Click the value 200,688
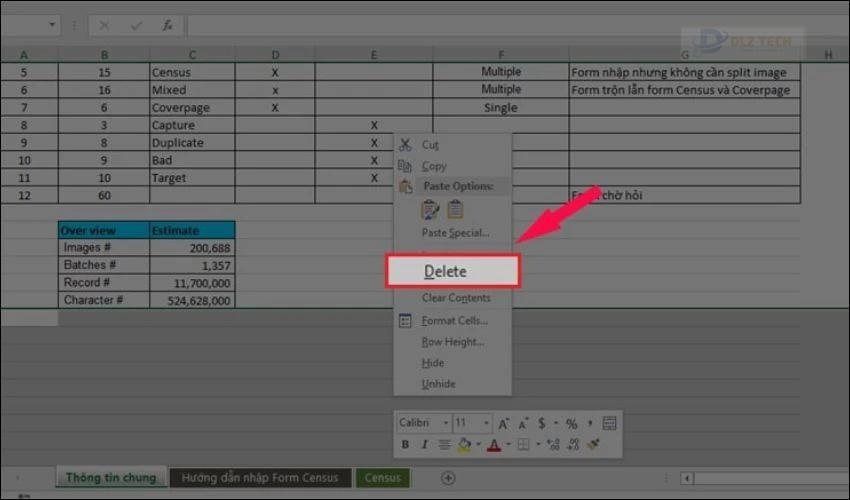 tap(192, 248)
